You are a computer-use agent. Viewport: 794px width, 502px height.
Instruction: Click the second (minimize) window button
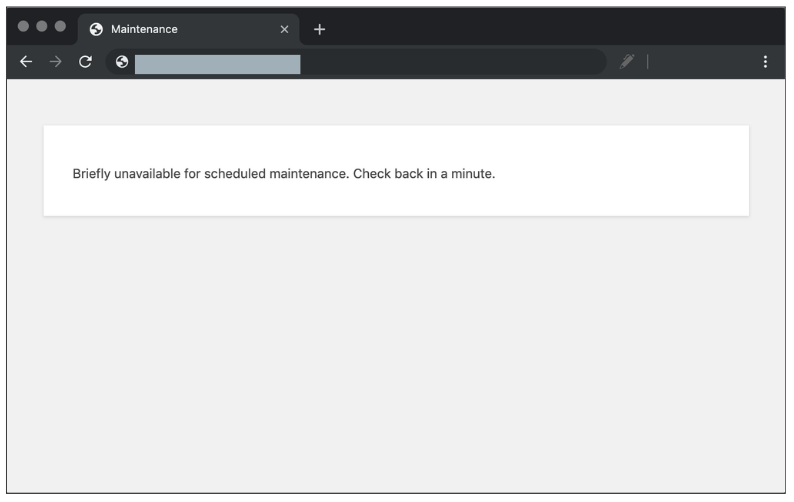coord(42,26)
